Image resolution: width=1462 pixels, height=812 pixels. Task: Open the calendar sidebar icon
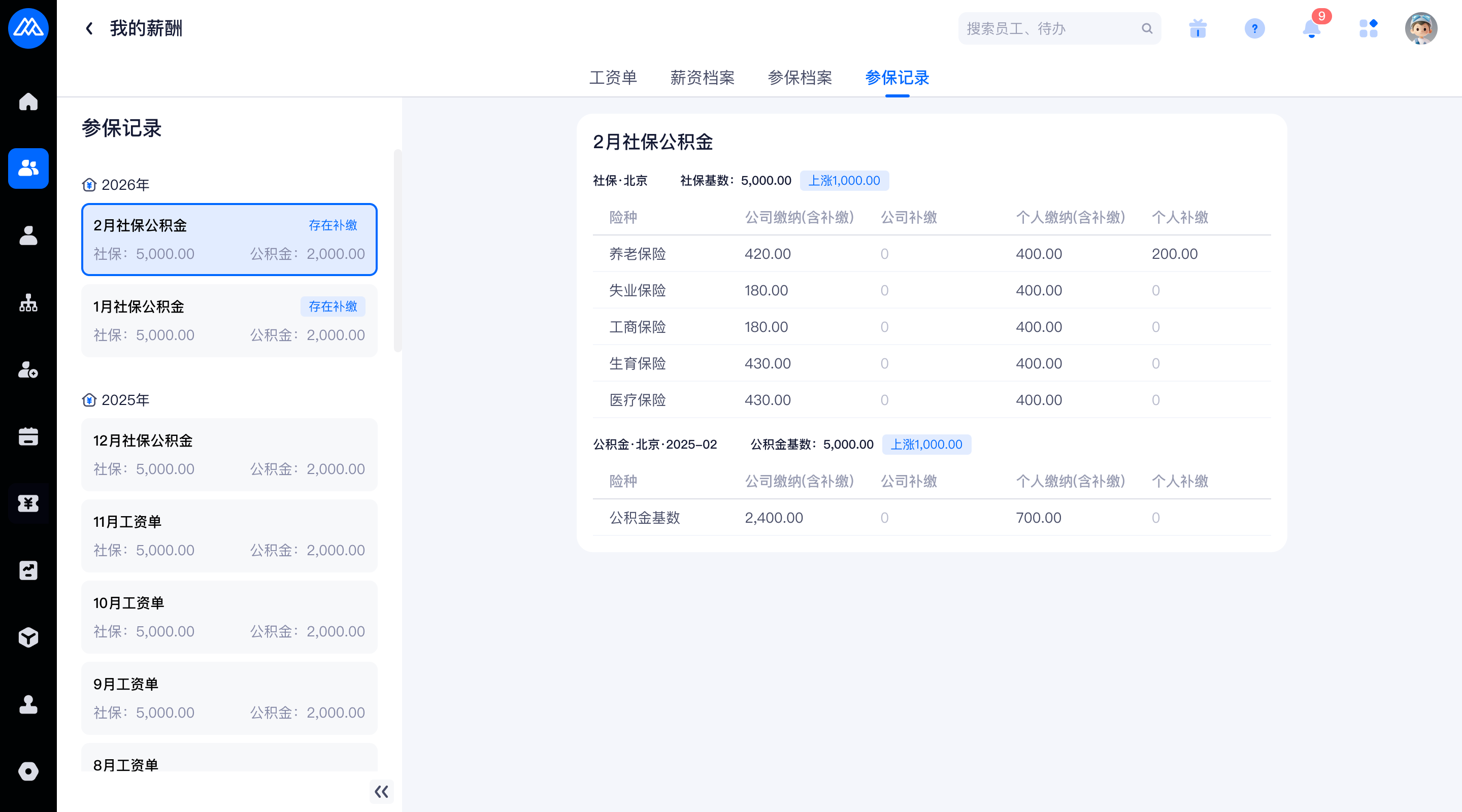pyautogui.click(x=28, y=436)
